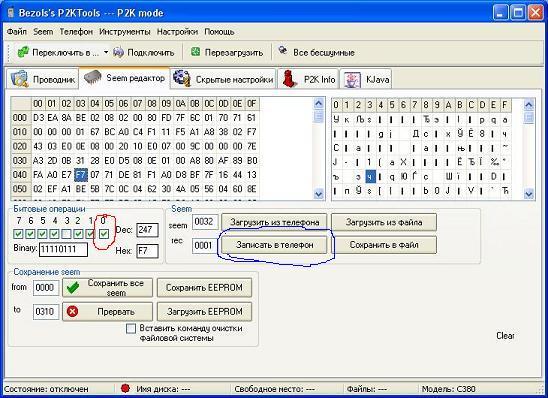Switch to the Скрытые настройки tab
Screen dimensions: 548x398
(x=223, y=79)
